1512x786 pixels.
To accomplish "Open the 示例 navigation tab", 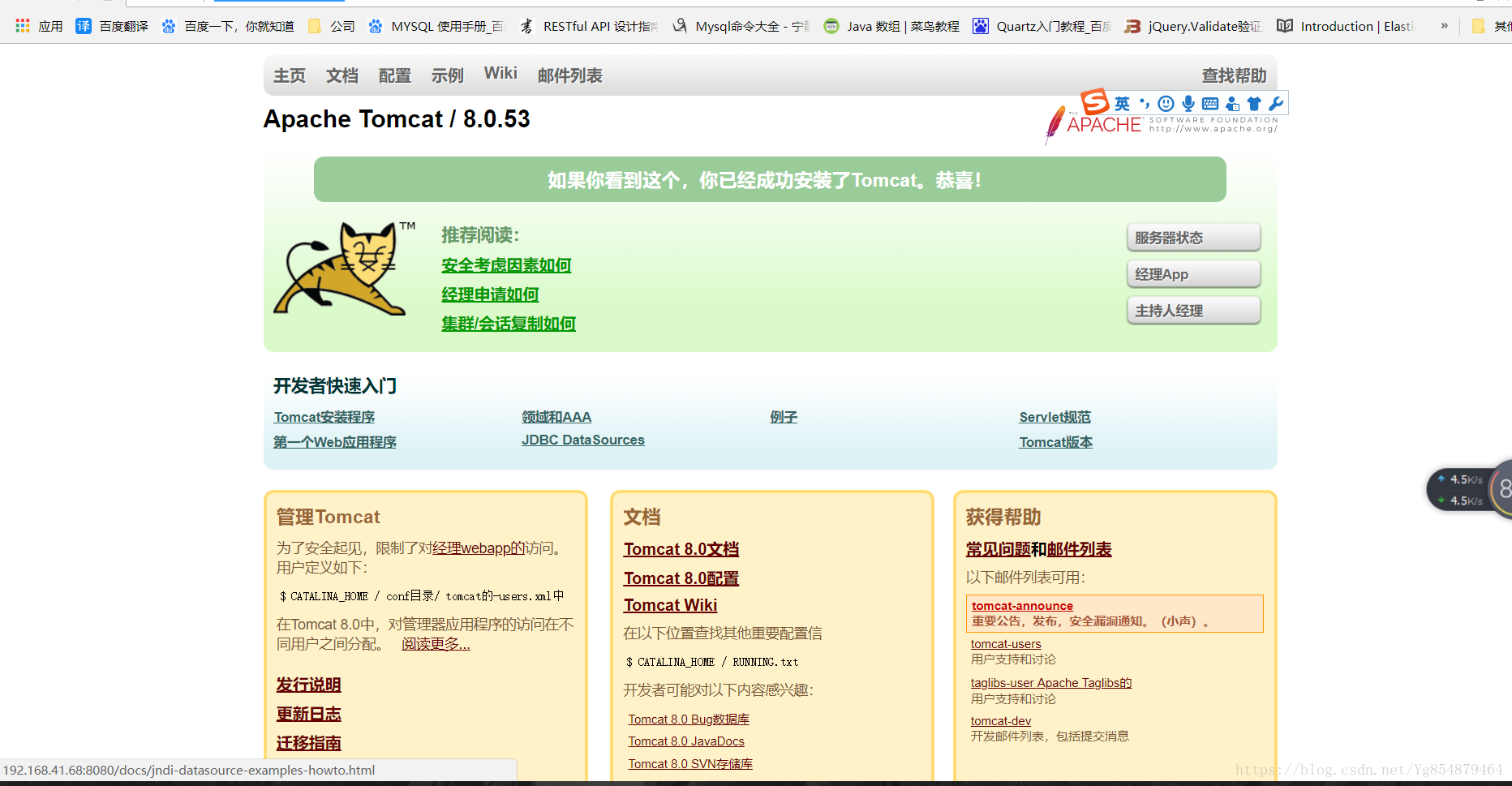I will 448,75.
